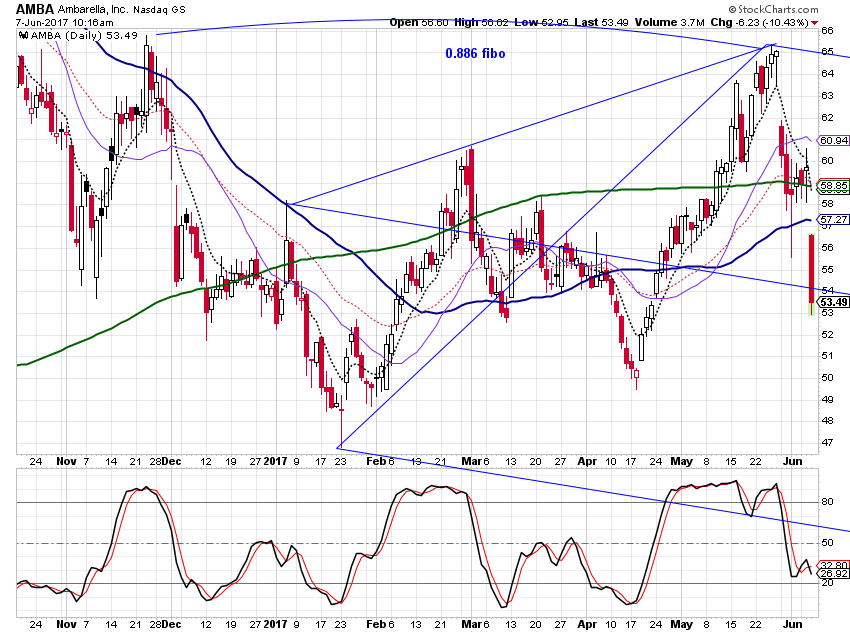The height and width of the screenshot is (633, 850).
Task: Click the red down arrow after Chg
Action: 814,23
